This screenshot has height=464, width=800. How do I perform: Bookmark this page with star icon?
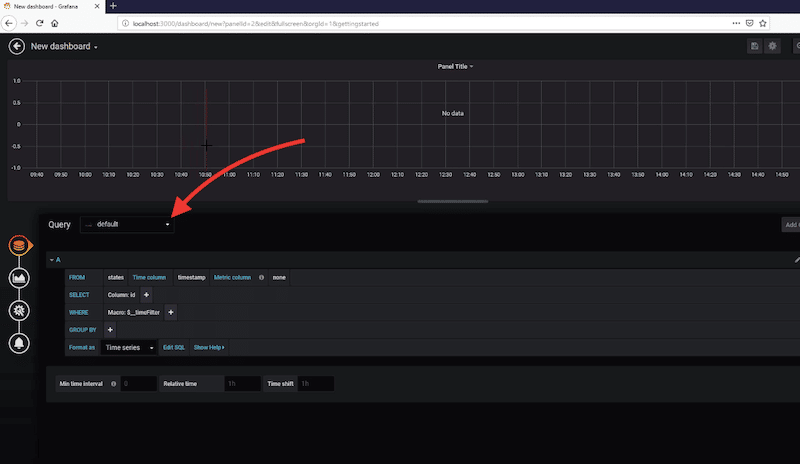coord(763,23)
